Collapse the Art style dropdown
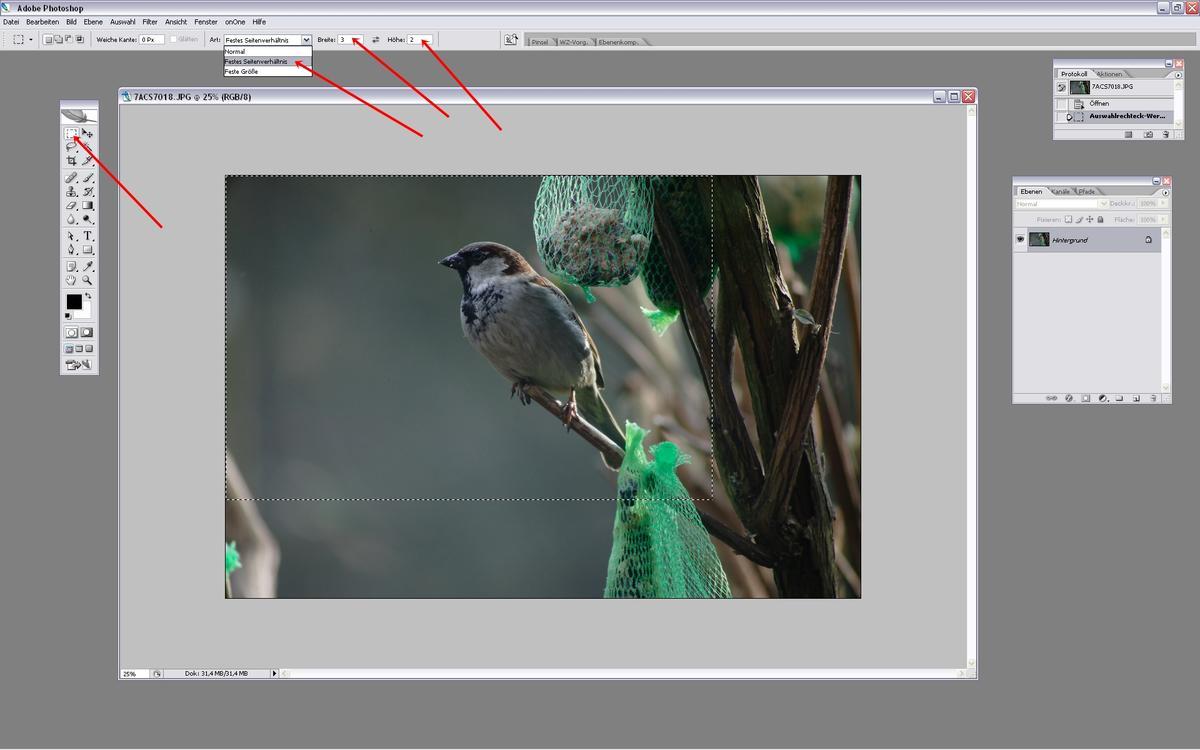 click(306, 40)
